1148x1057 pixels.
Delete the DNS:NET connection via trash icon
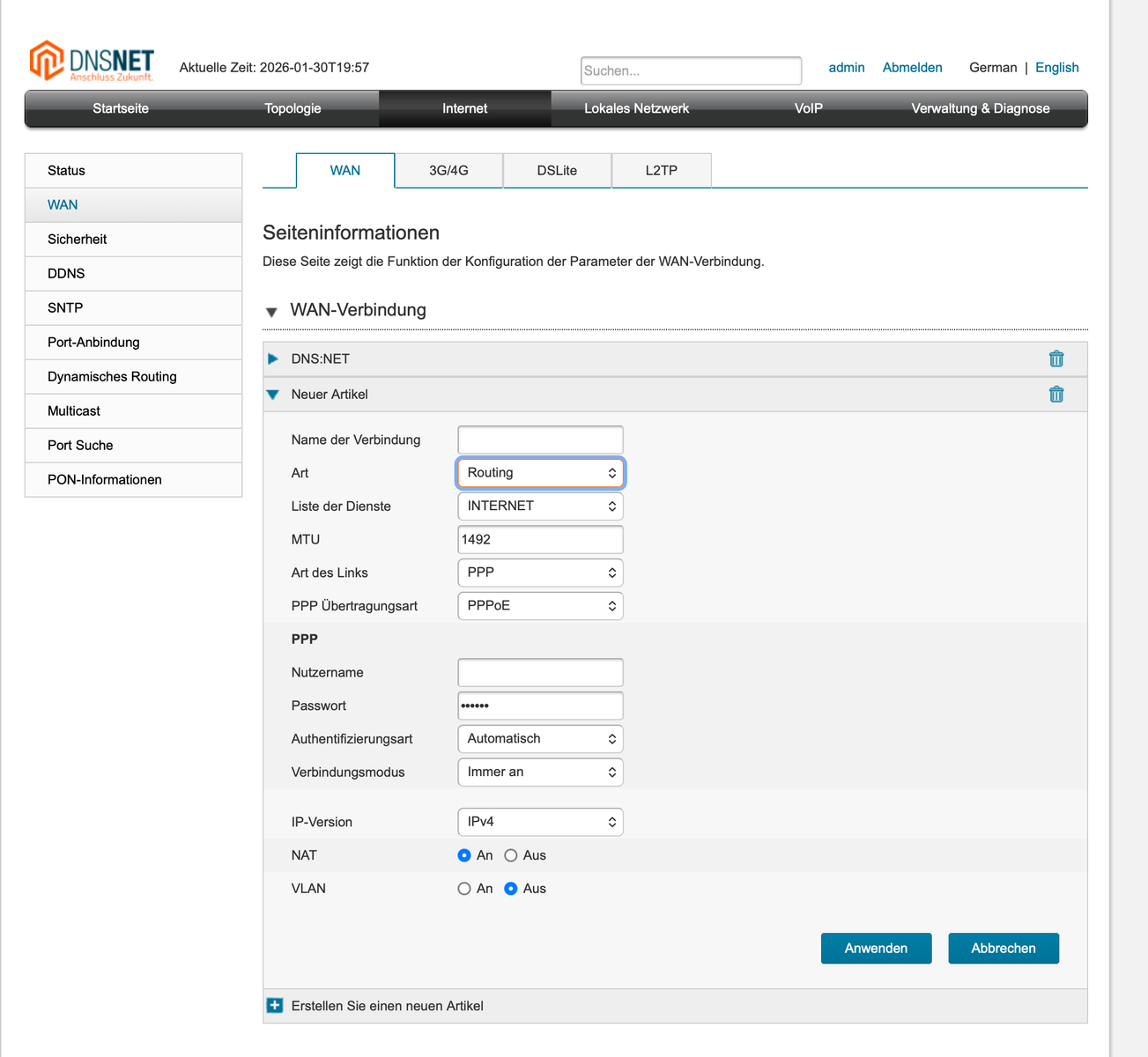pos(1056,358)
